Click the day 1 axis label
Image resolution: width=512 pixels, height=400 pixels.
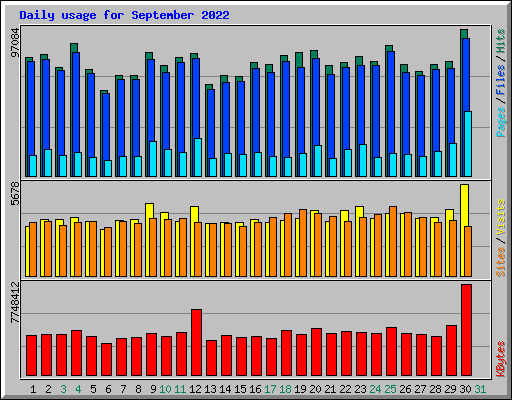click(x=33, y=389)
